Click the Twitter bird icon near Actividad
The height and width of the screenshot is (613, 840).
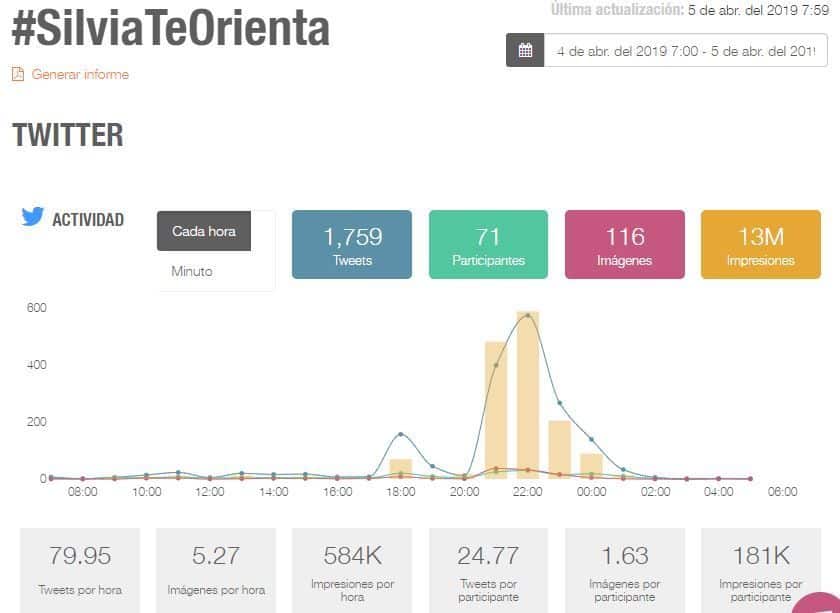pyautogui.click(x=33, y=217)
